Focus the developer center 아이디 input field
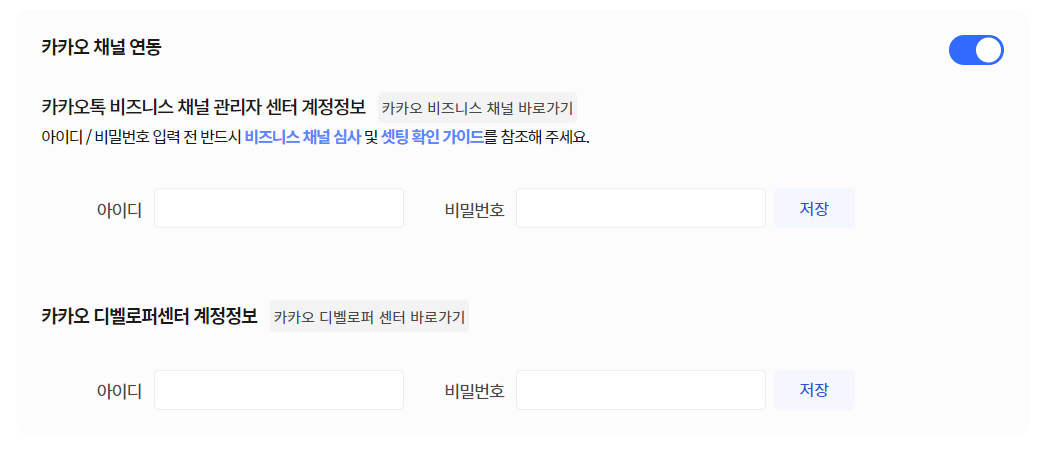The image size is (1054, 457). tap(278, 390)
